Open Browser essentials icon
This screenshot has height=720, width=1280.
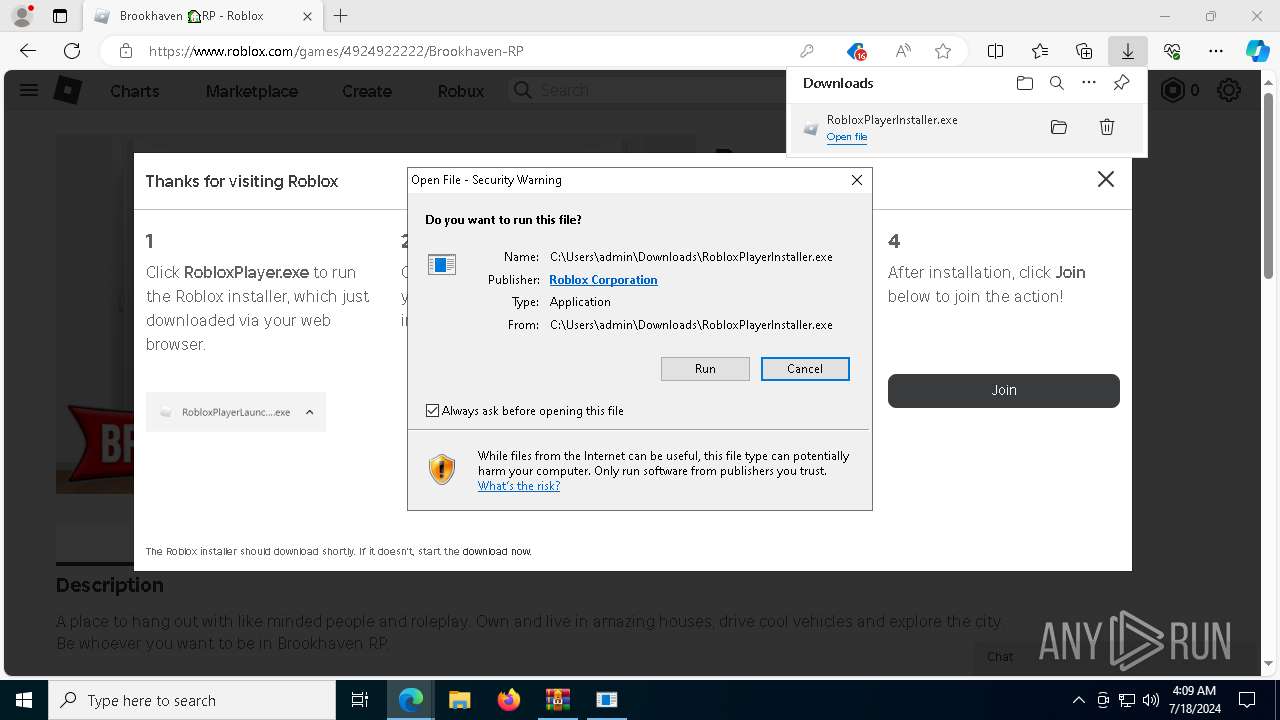point(1172,51)
